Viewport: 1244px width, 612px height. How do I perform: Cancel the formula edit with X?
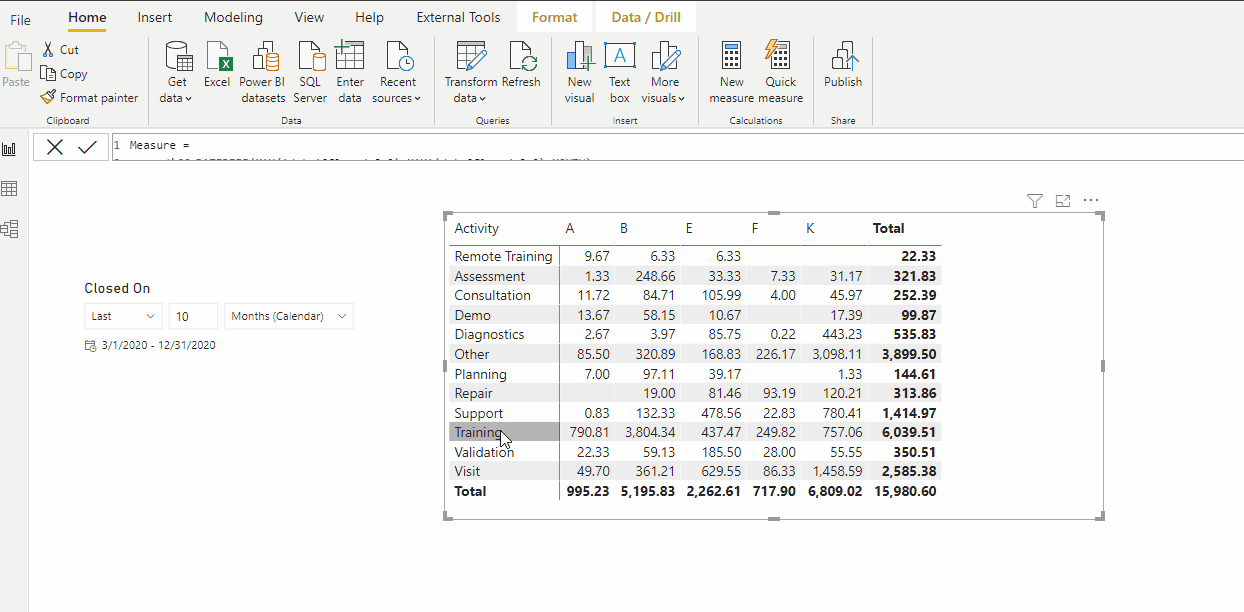click(55, 147)
